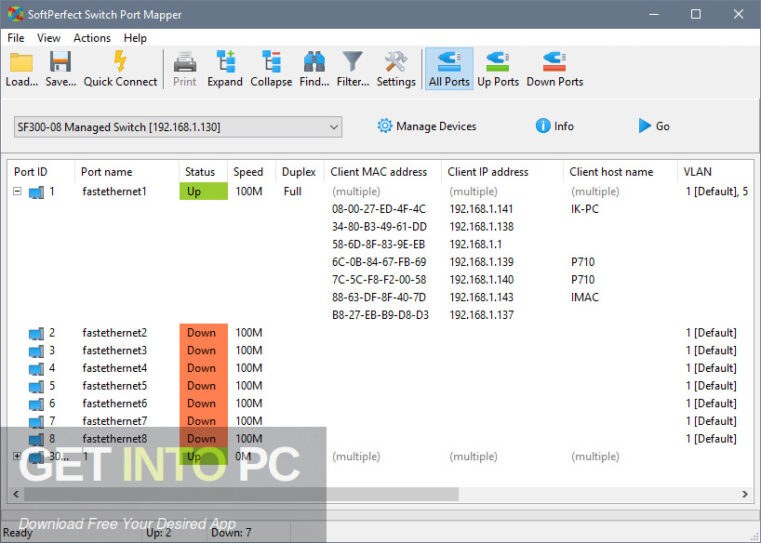Click the port 3 network icon
761x543 pixels.
pos(36,351)
